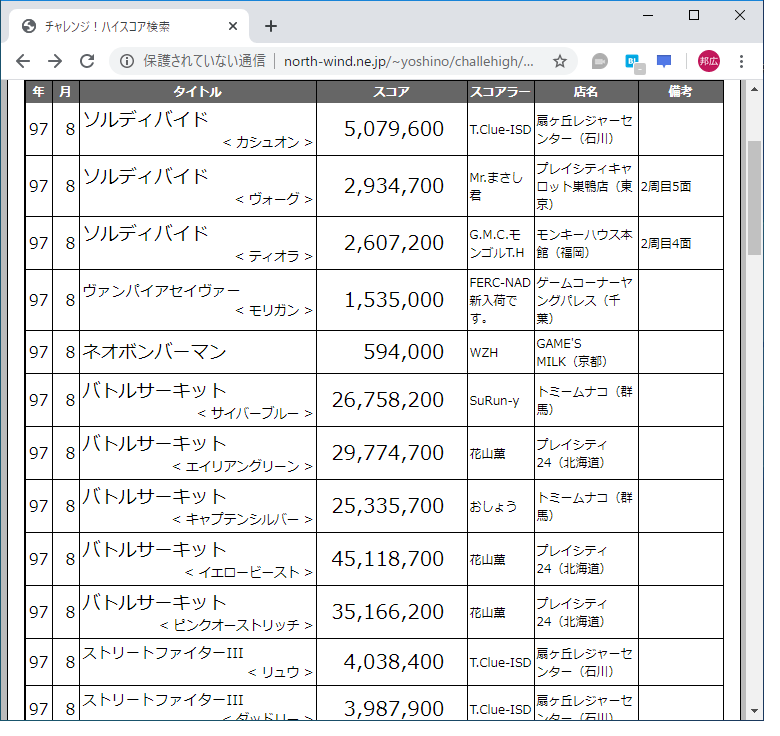Click the < リュウ > character text

click(x=280, y=672)
